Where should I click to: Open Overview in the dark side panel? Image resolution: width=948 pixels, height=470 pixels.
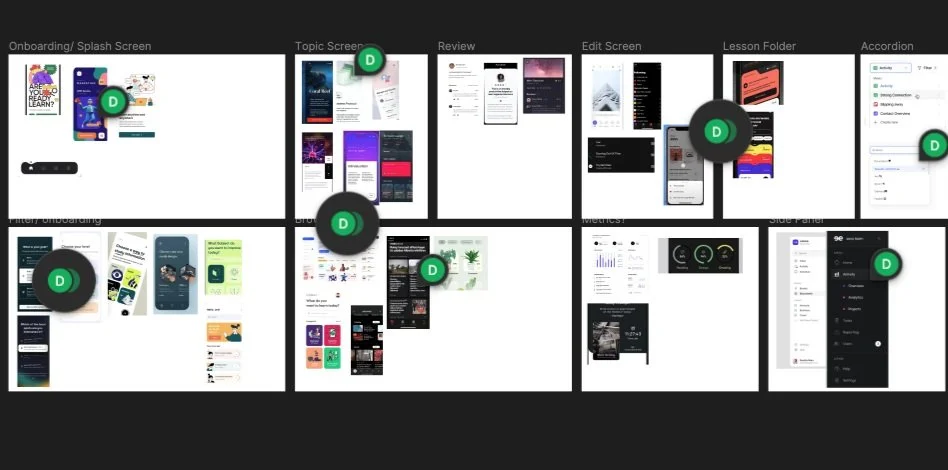(x=855, y=286)
